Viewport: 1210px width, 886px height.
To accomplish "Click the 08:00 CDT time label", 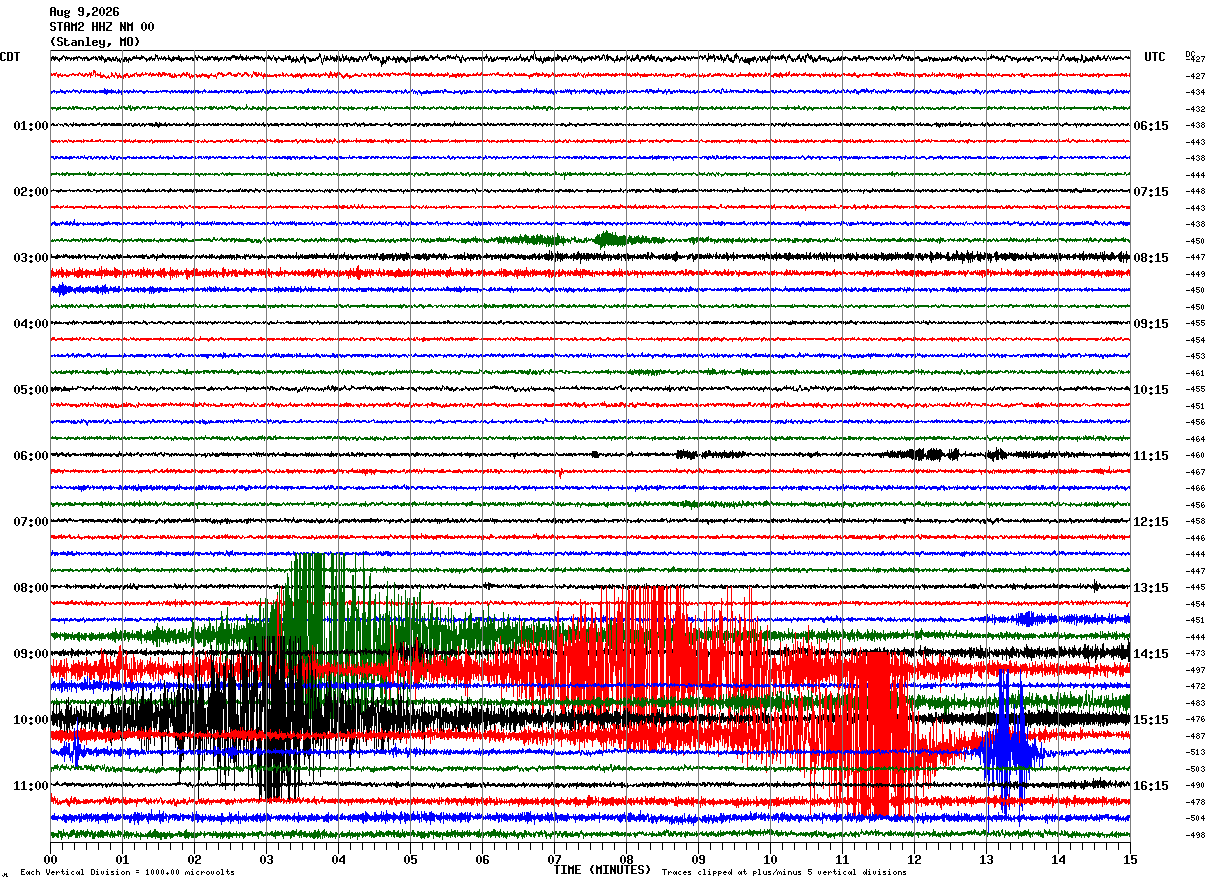I will (x=31, y=587).
